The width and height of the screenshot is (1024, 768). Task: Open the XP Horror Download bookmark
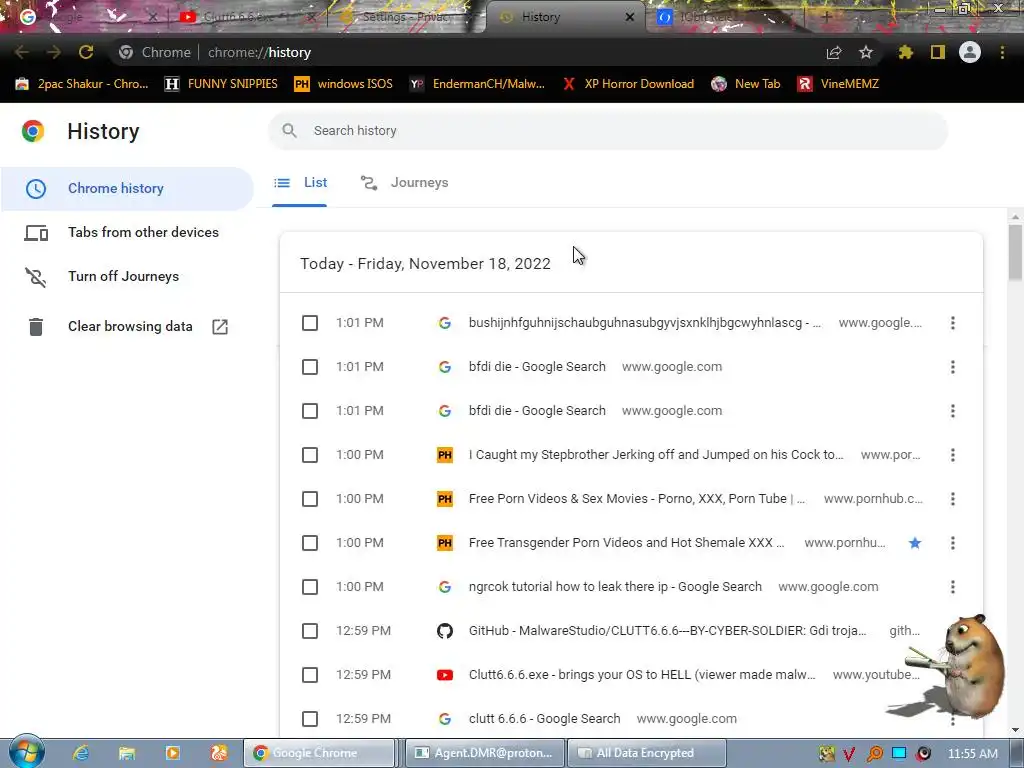point(628,84)
